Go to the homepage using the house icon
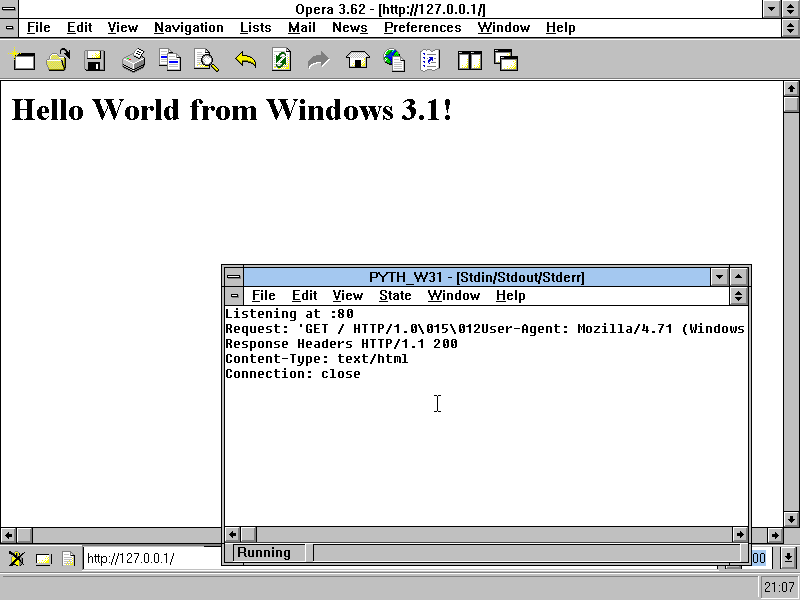This screenshot has height=600, width=800. pyautogui.click(x=357, y=61)
